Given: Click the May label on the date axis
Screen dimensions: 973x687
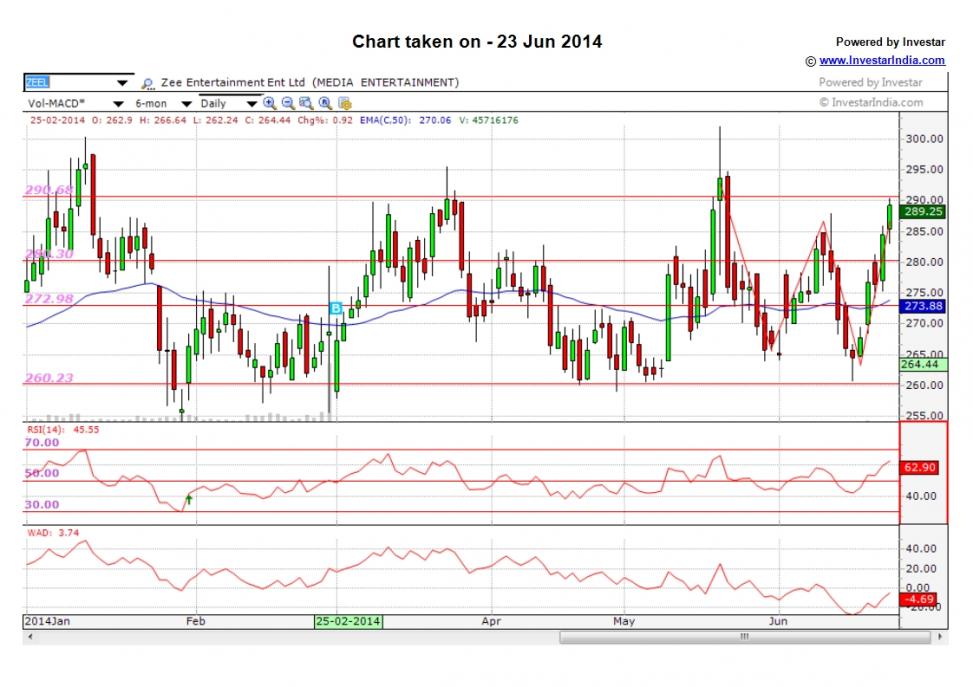Looking at the screenshot, I should point(624,621).
